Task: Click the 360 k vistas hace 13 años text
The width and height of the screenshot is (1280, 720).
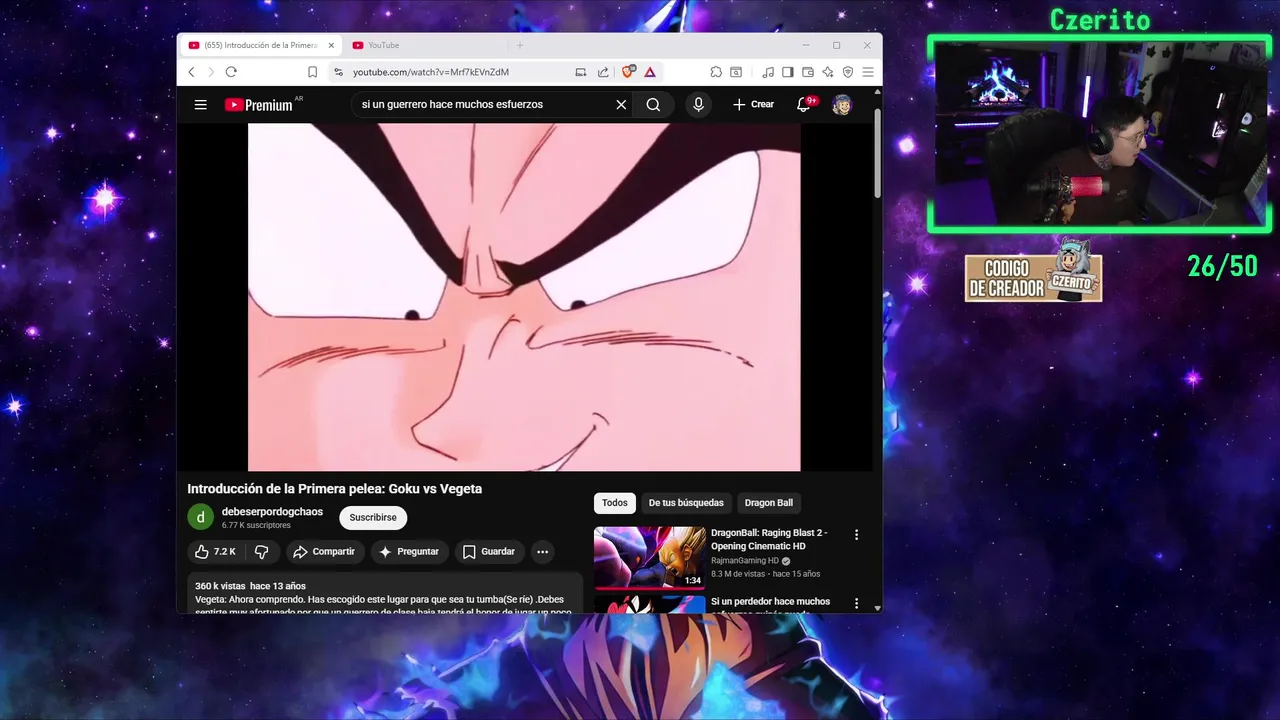Action: 250,586
